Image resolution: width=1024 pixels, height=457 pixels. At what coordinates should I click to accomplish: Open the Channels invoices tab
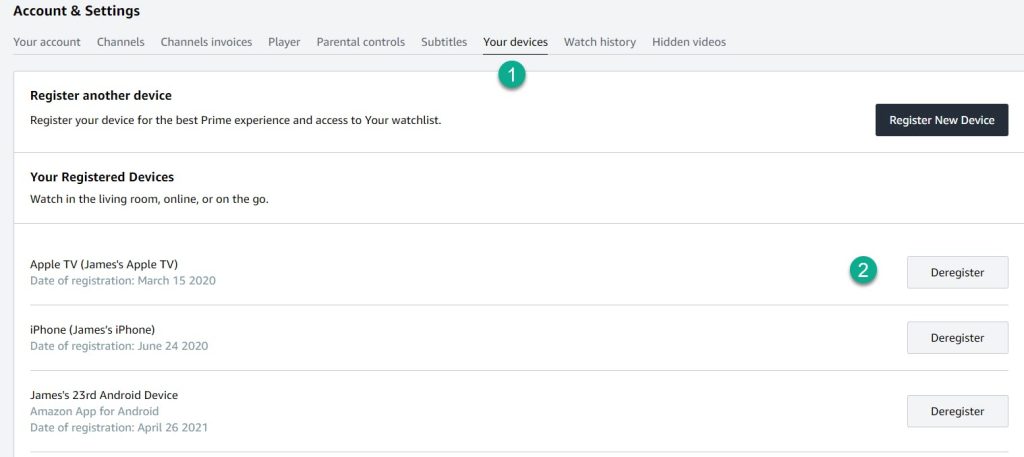[x=206, y=42]
